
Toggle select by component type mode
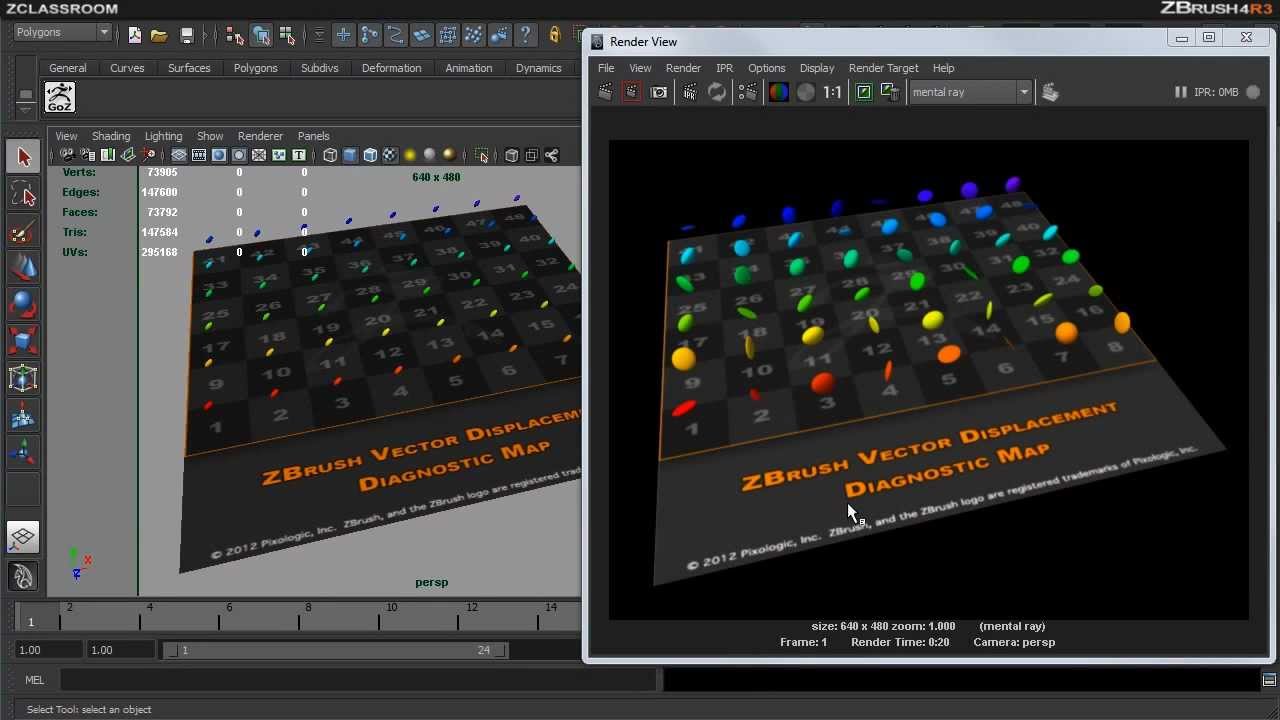tap(287, 36)
